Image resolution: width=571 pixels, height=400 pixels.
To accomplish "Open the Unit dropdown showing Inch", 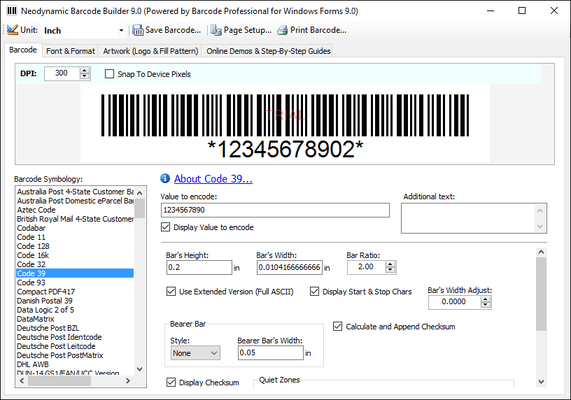I will click(x=121, y=31).
